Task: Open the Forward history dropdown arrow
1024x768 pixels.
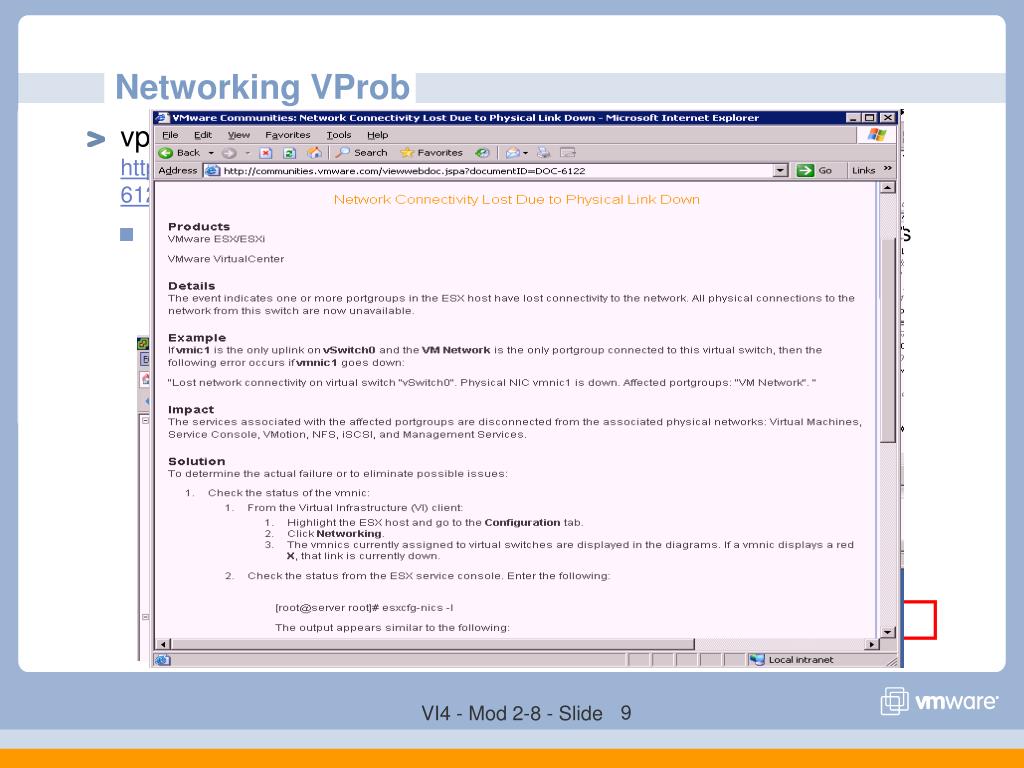Action: pos(248,153)
